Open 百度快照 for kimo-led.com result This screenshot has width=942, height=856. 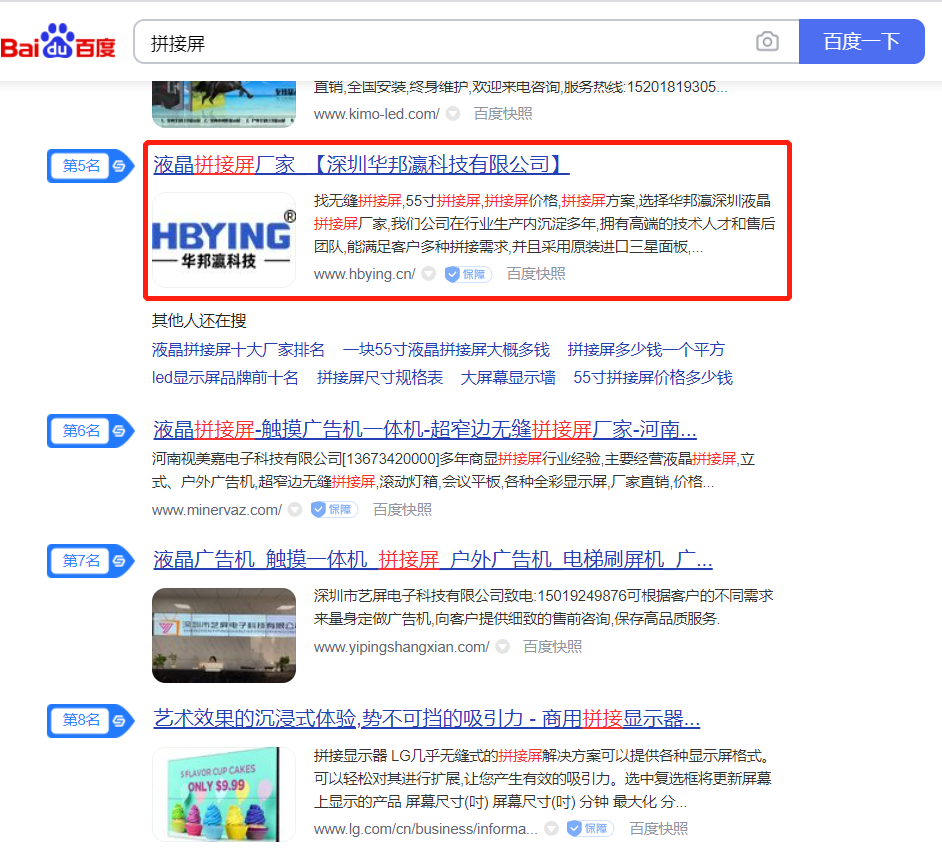503,114
